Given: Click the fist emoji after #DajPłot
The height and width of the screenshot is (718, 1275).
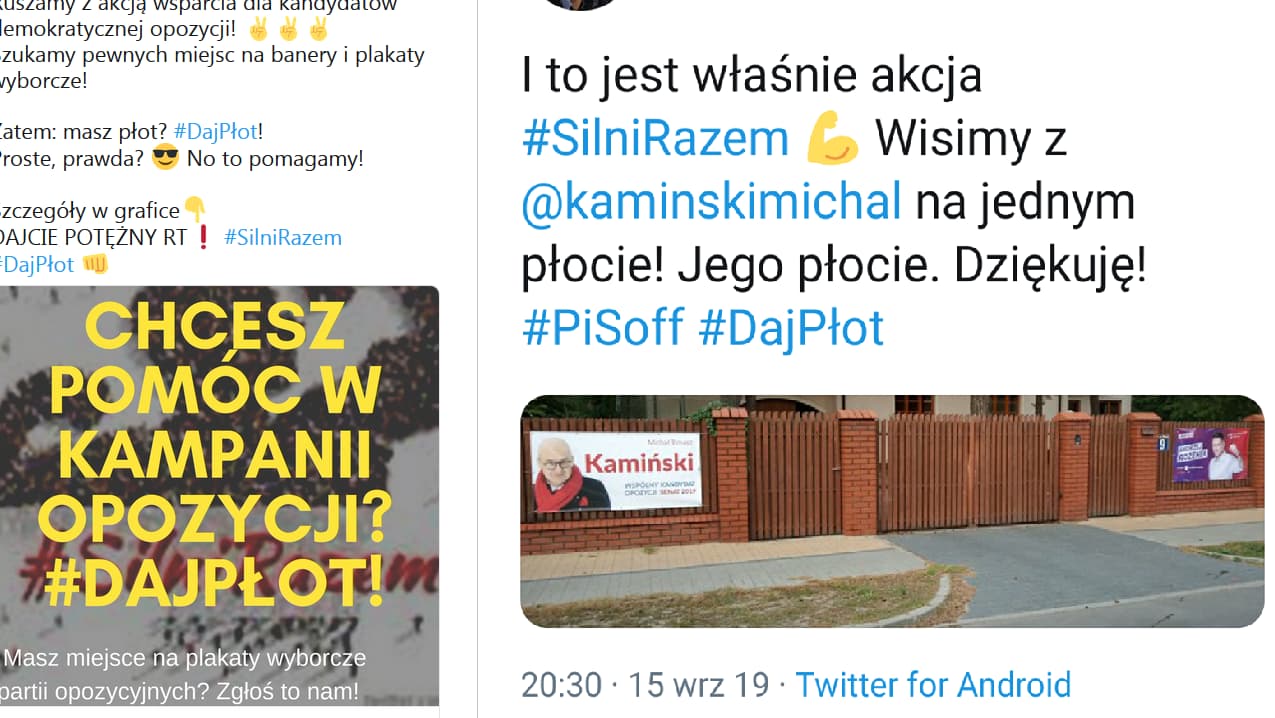Looking at the screenshot, I should pos(94,265).
